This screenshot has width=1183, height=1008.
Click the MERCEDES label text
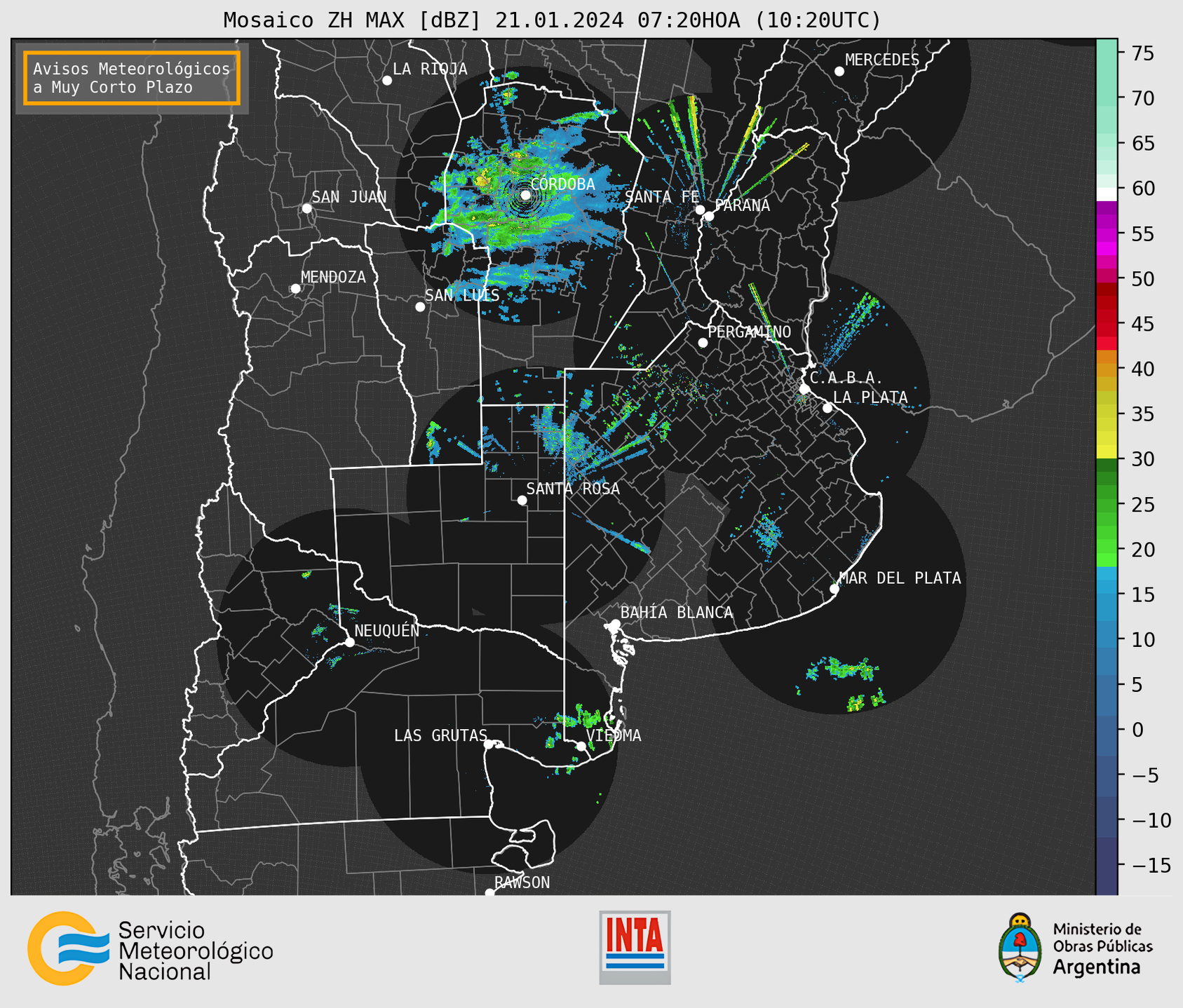point(882,60)
